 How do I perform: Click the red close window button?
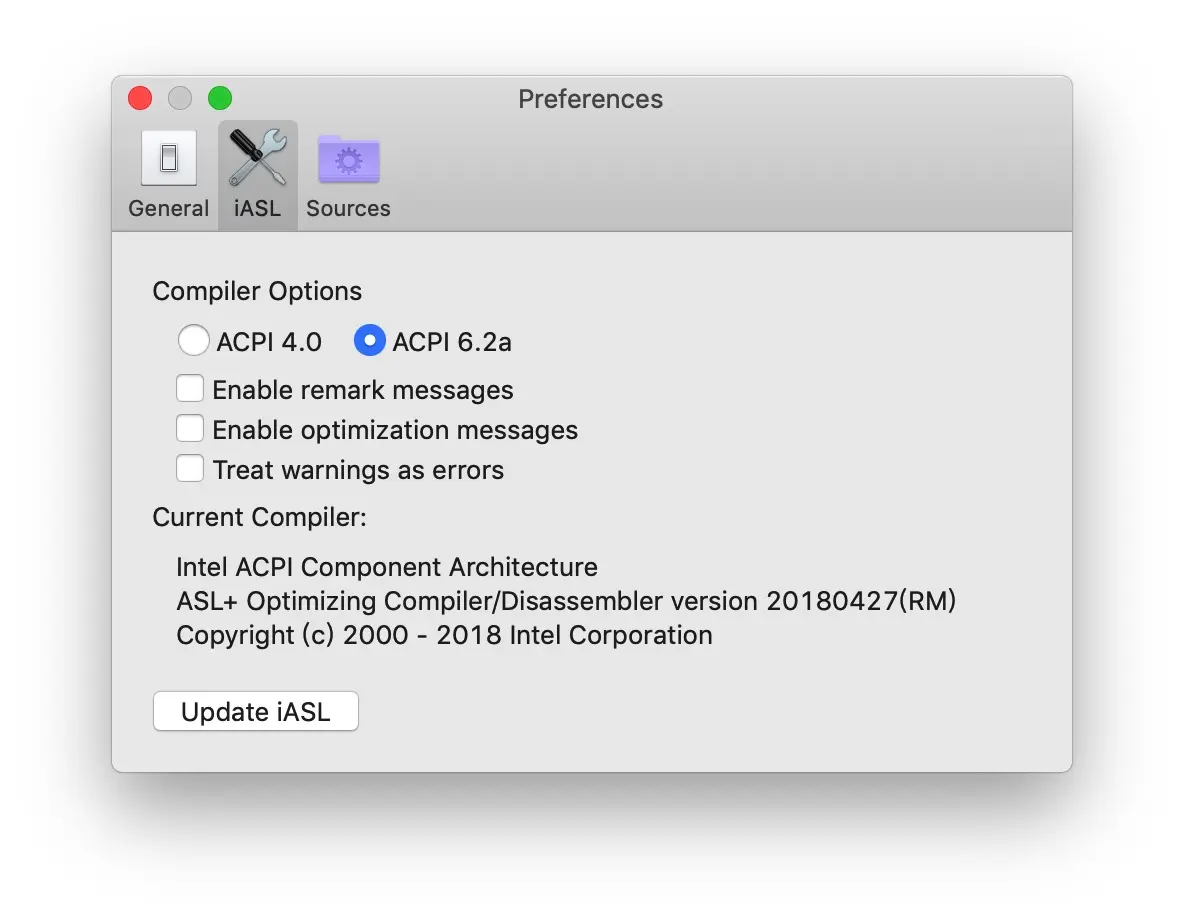[x=140, y=98]
